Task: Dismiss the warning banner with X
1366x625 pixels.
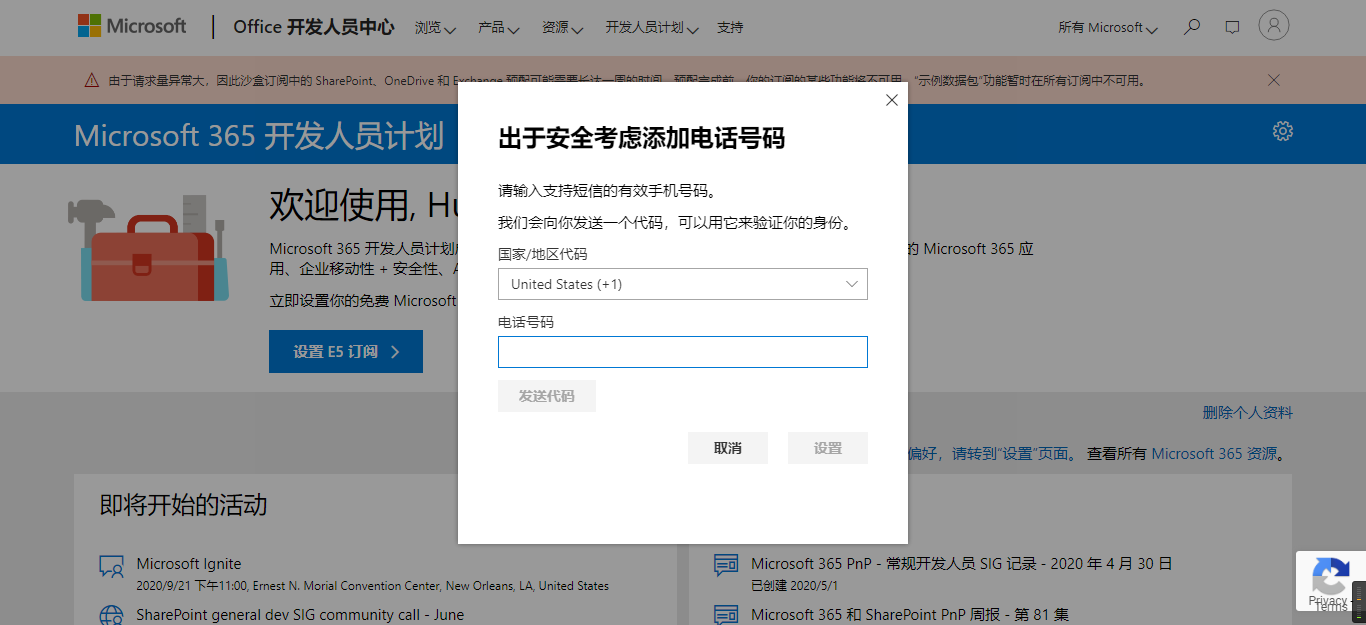Action: pyautogui.click(x=1273, y=80)
